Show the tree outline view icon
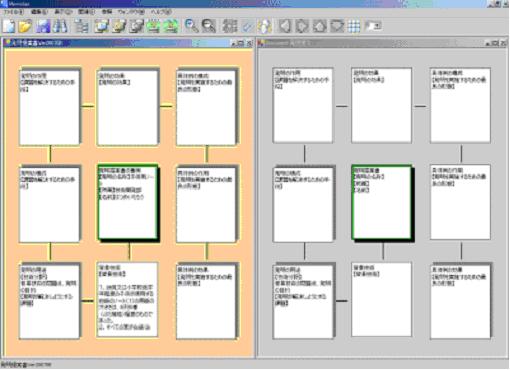510x370 pixels. pos(81,26)
